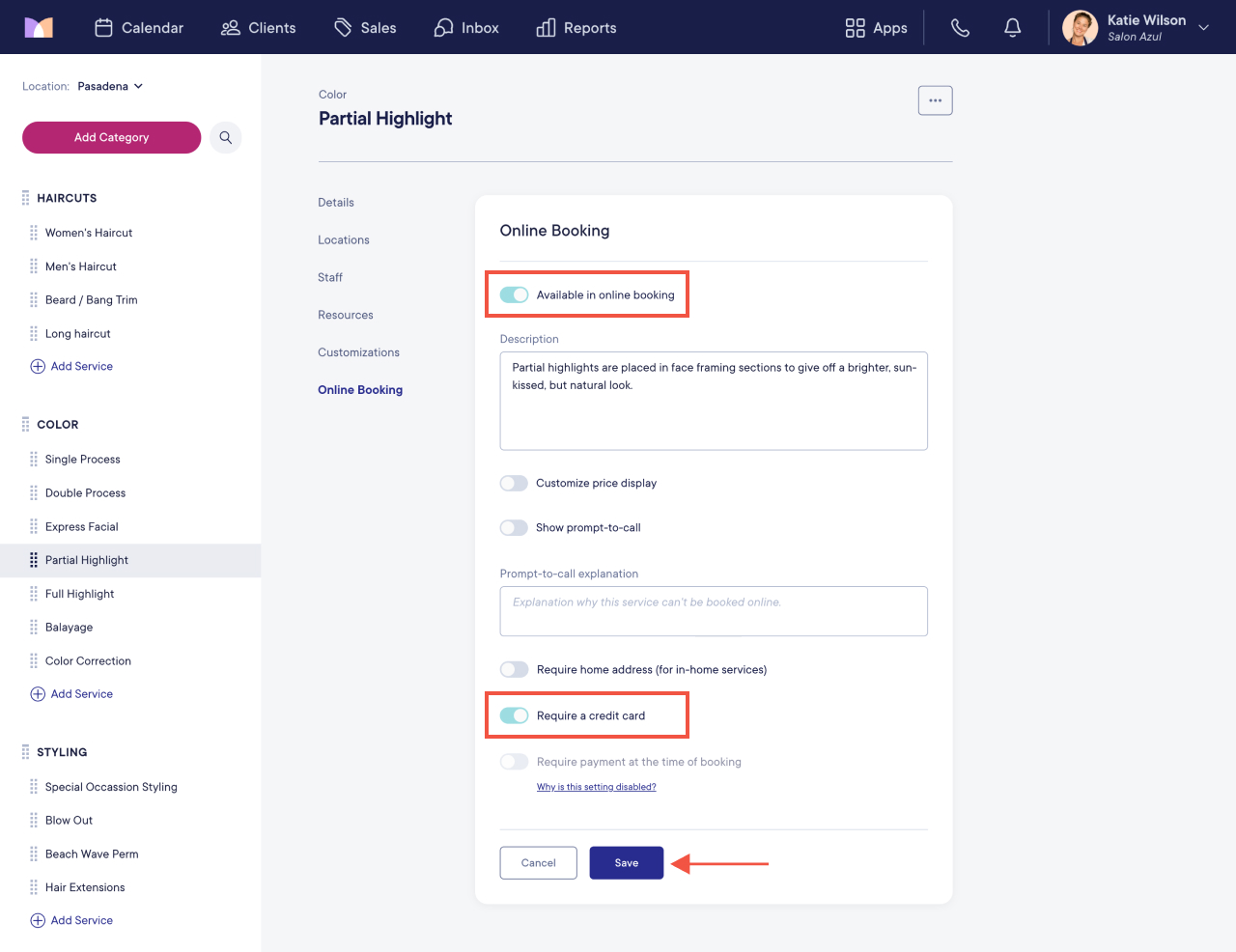Turn off Require a credit card toggle
Image resolution: width=1236 pixels, height=952 pixels.
(x=515, y=715)
